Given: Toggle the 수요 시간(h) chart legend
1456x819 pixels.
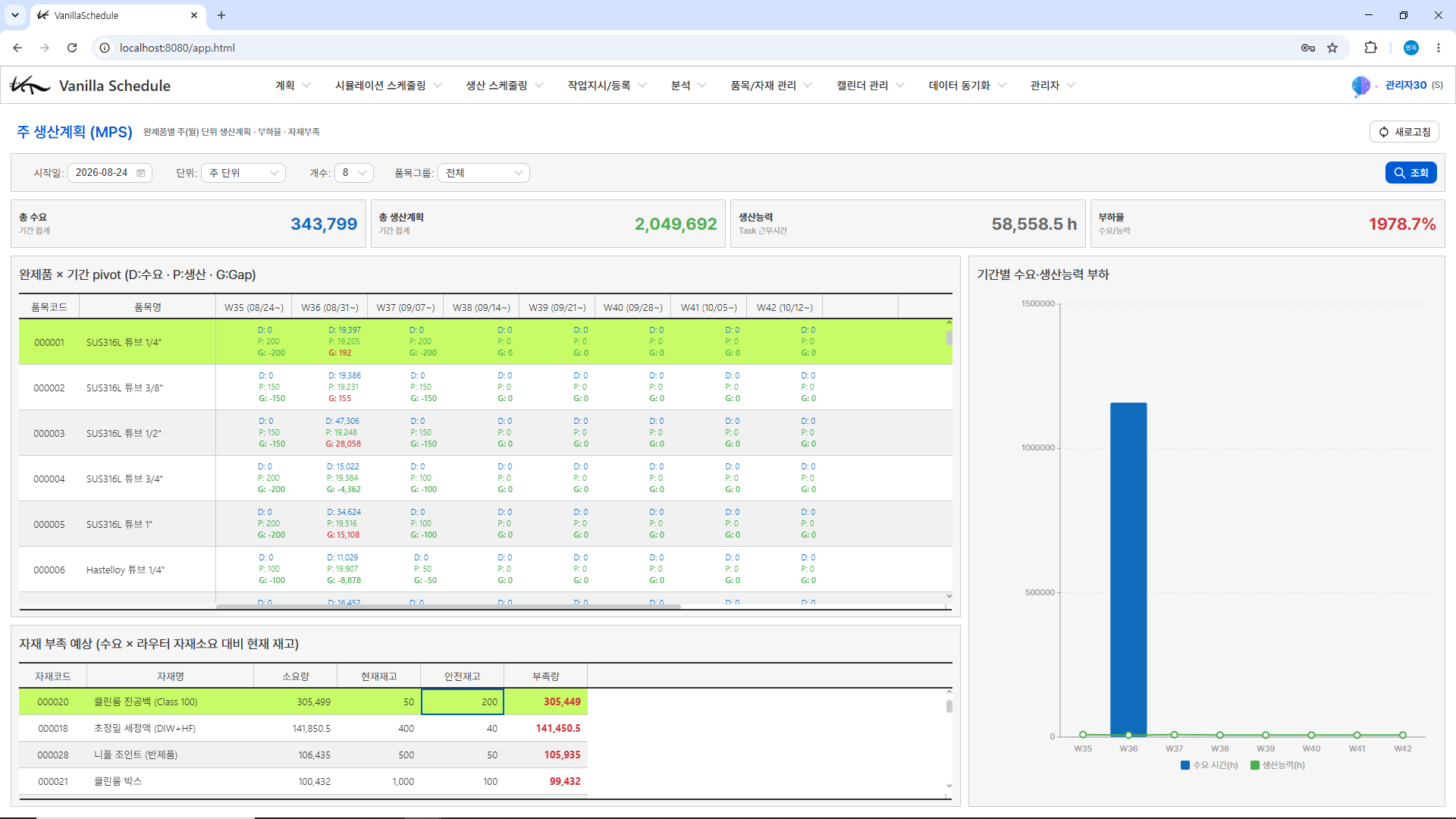Looking at the screenshot, I should (x=1209, y=765).
